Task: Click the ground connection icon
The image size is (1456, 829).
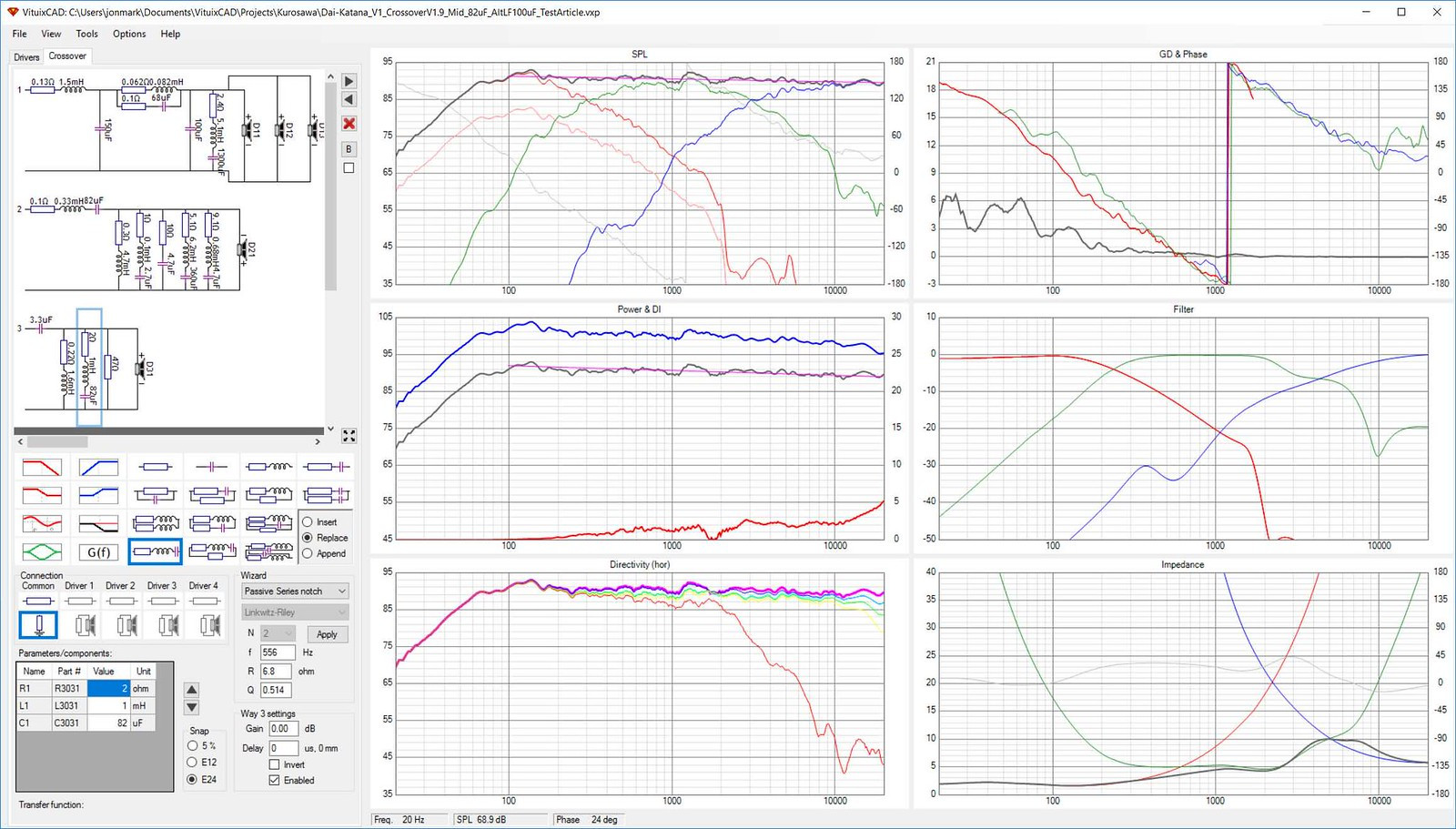Action: pyautogui.click(x=38, y=625)
